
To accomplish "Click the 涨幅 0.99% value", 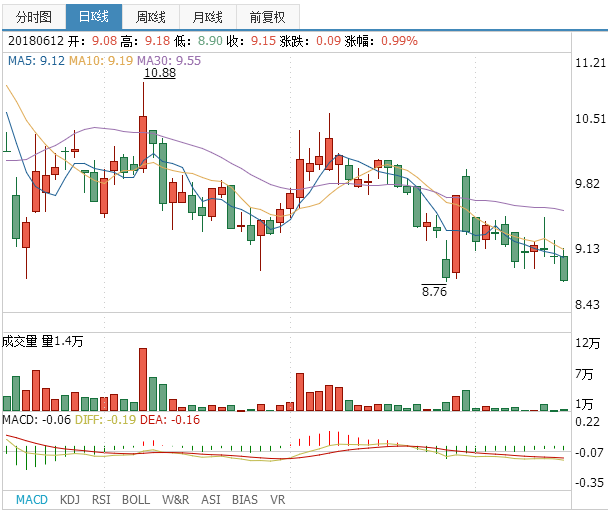I will point(399,41).
